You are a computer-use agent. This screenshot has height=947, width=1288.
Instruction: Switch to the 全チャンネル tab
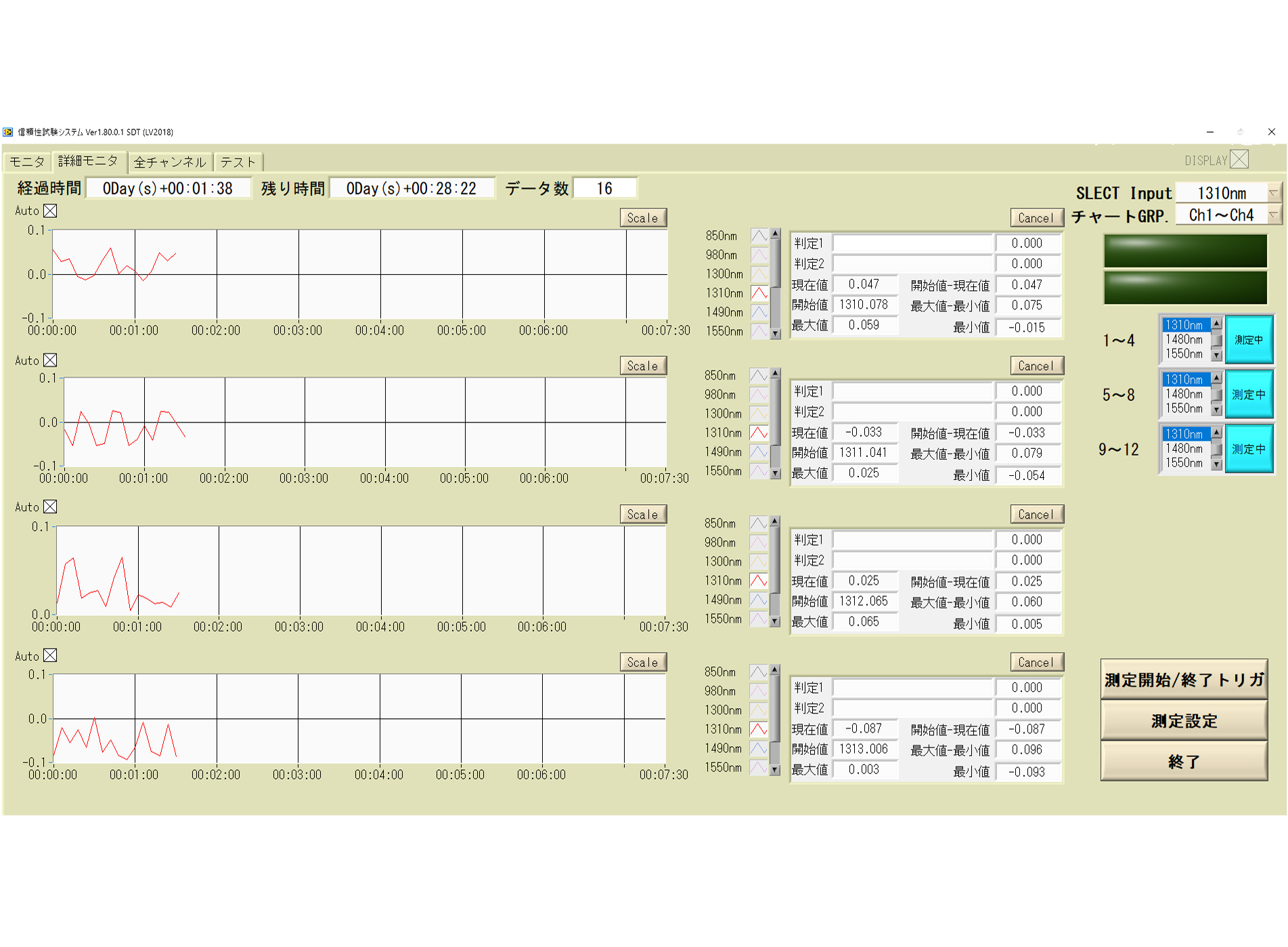pyautogui.click(x=170, y=162)
